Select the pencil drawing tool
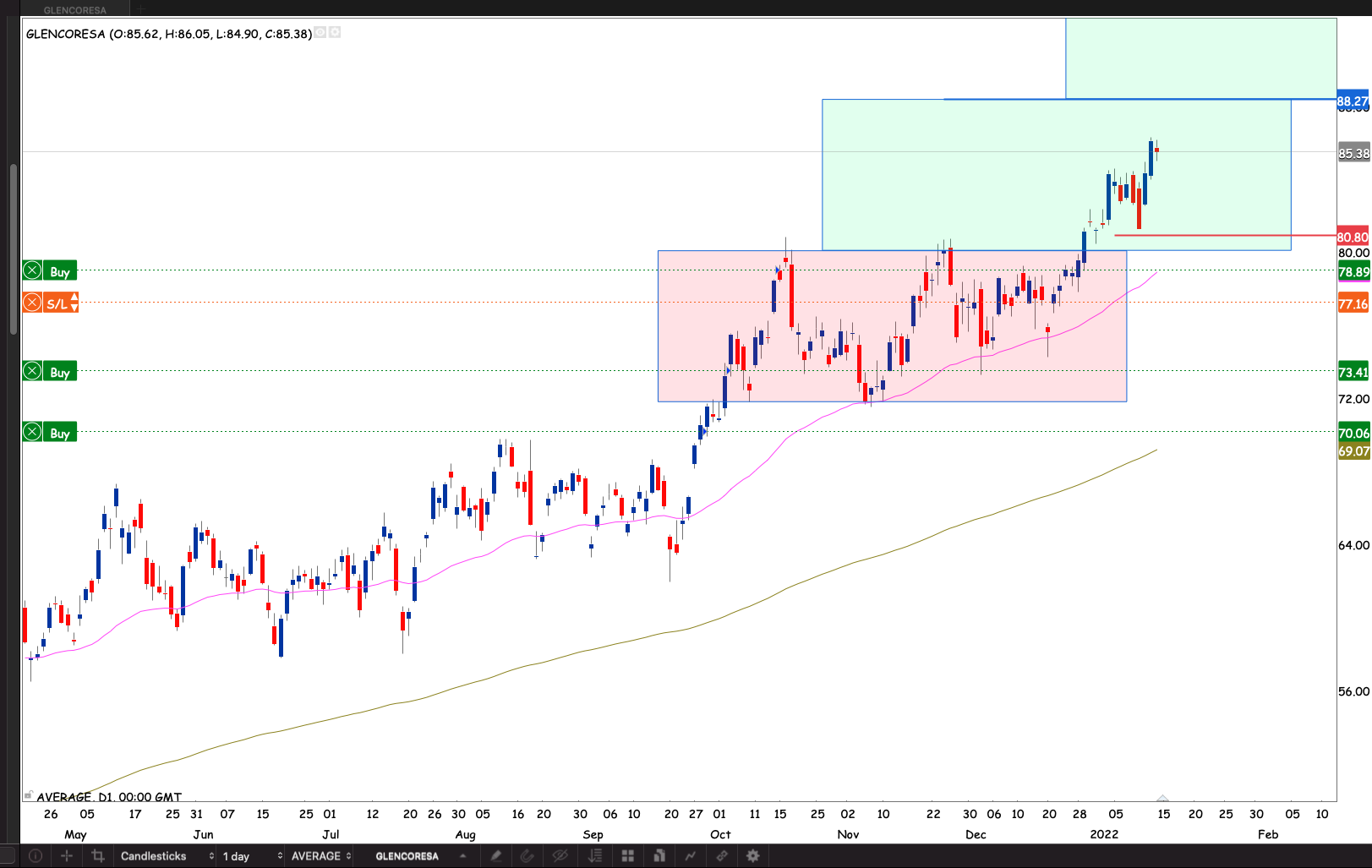1372x868 pixels. [x=496, y=856]
